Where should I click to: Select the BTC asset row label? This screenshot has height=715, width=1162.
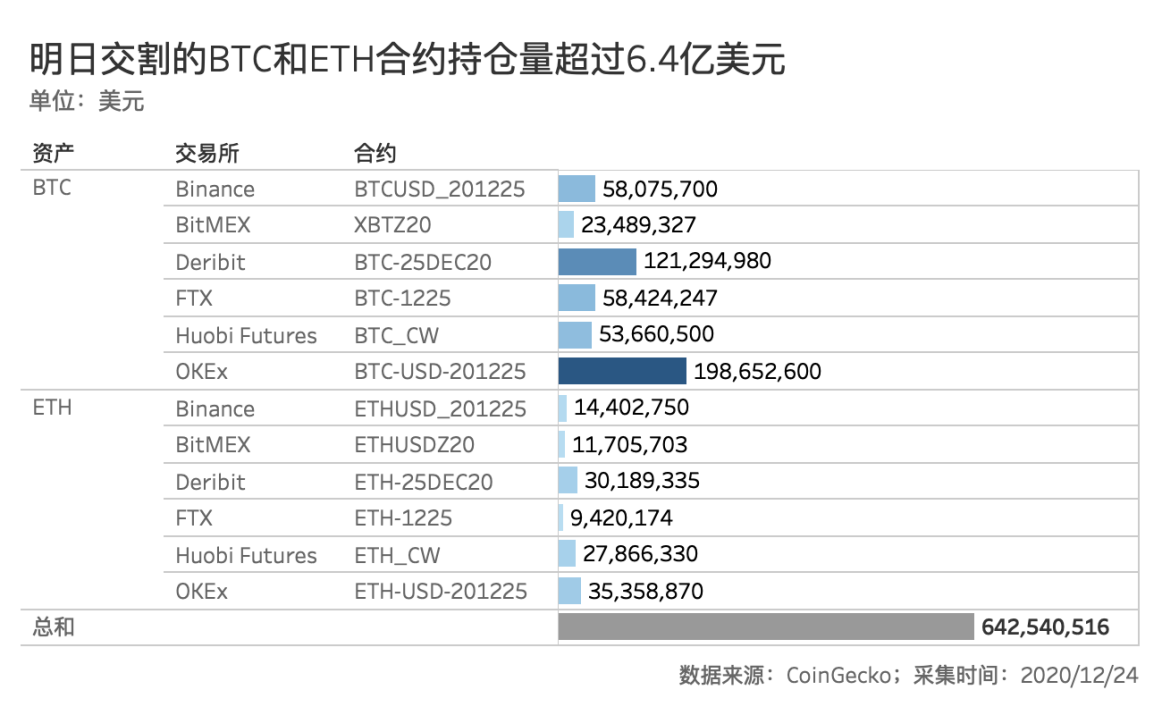point(52,188)
